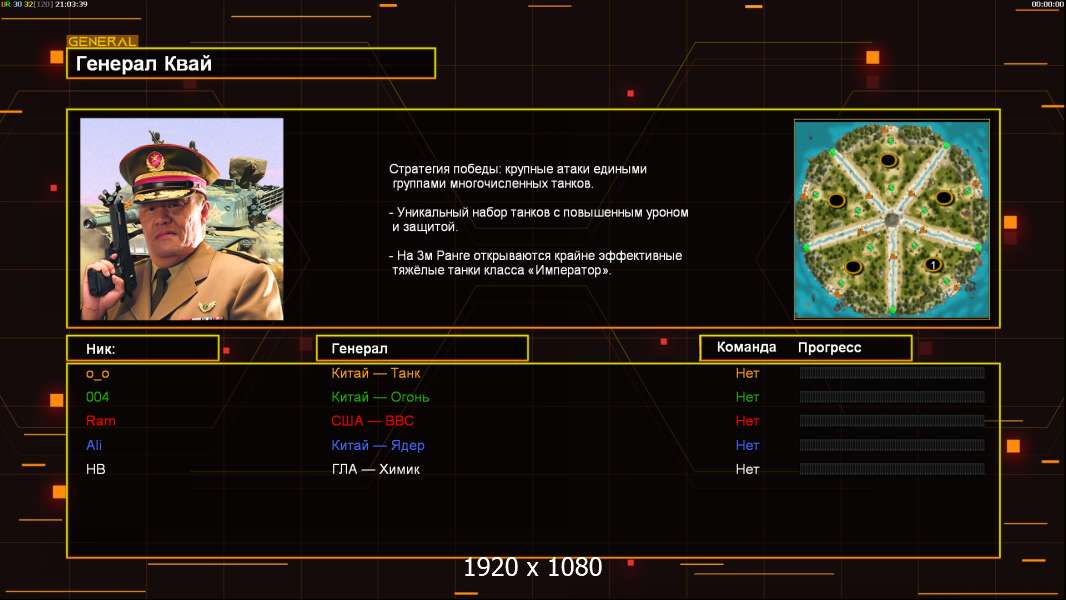This screenshot has height=600, width=1066.
Task: Click ГЛА — Химик general for HB
Action: coord(376,469)
